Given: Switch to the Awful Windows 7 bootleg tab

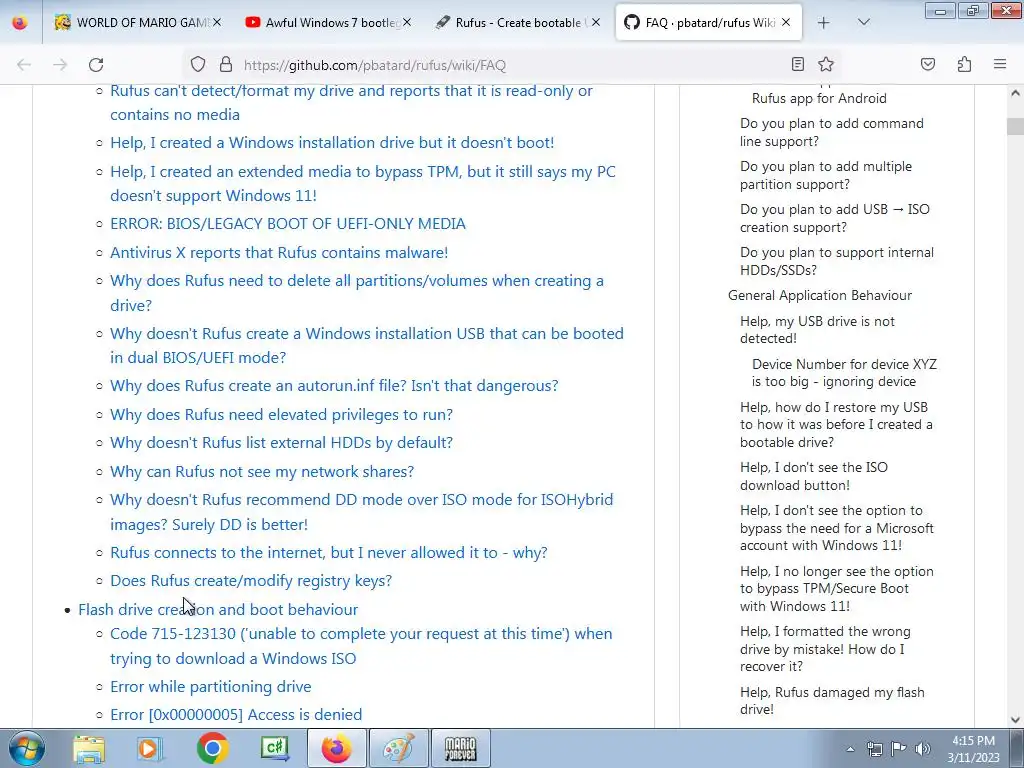Looking at the screenshot, I should [x=328, y=23].
